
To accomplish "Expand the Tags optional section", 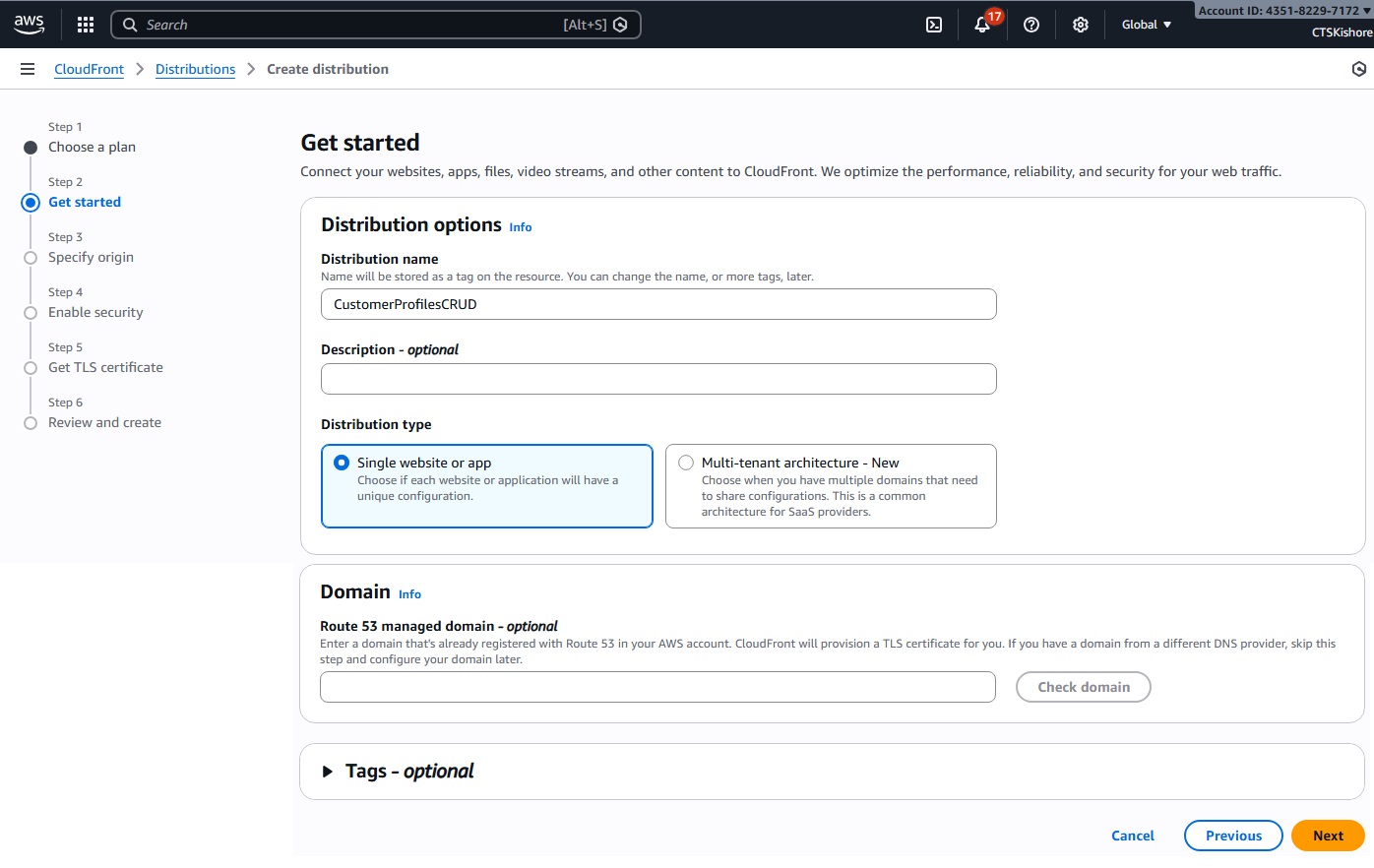I will coord(328,772).
